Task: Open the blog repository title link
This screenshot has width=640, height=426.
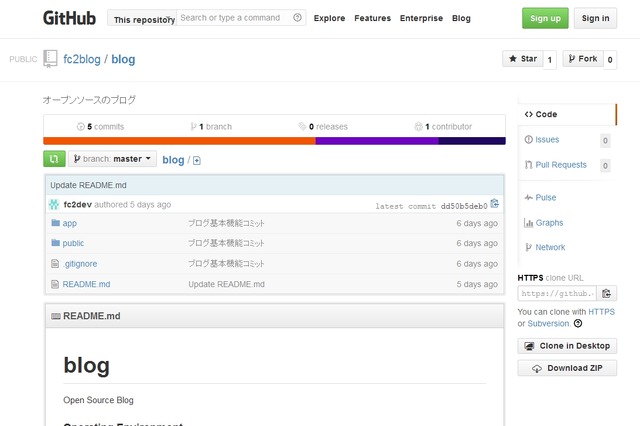Action: [123, 59]
